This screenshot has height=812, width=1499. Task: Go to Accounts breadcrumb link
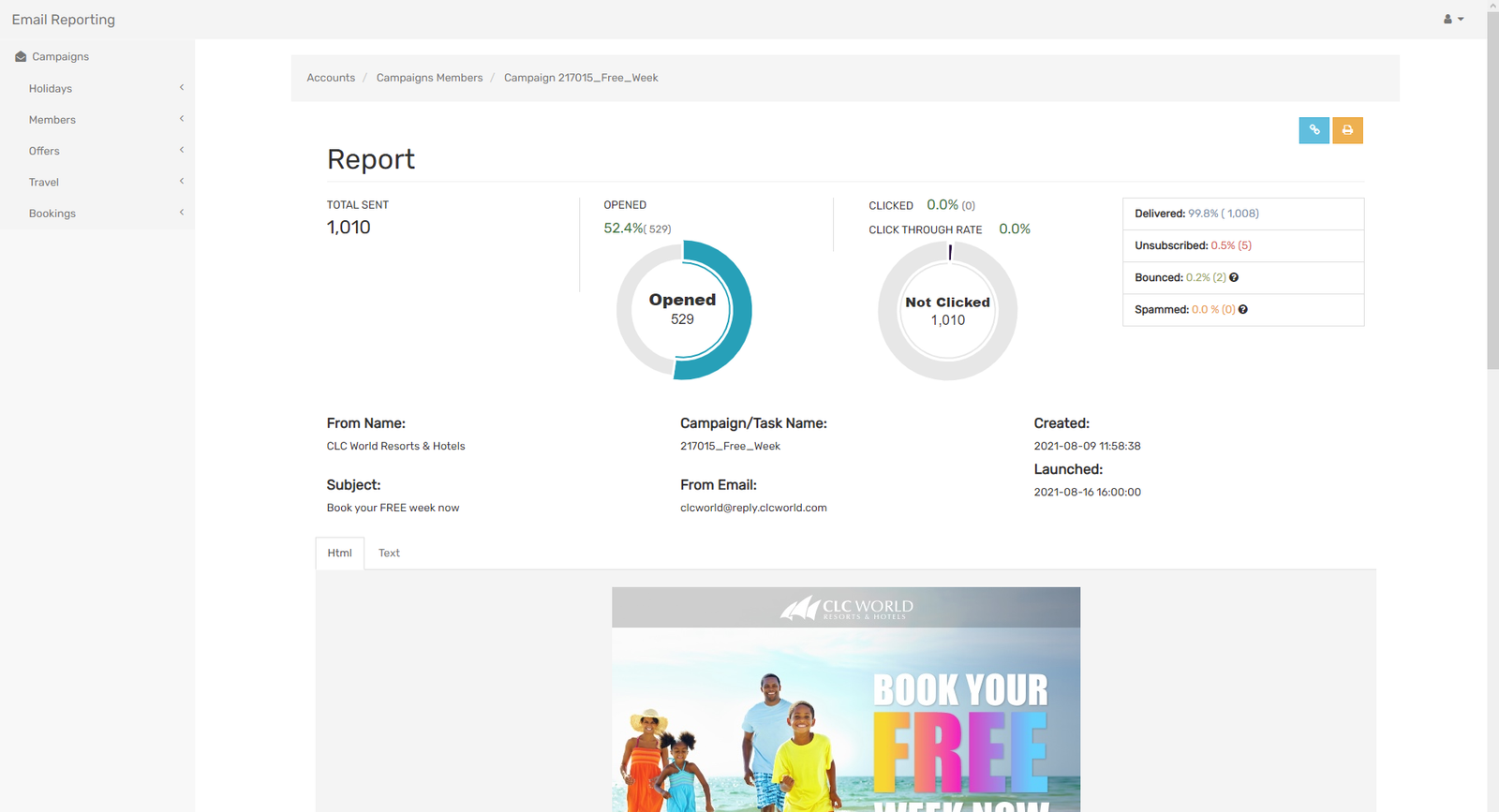[x=331, y=78]
